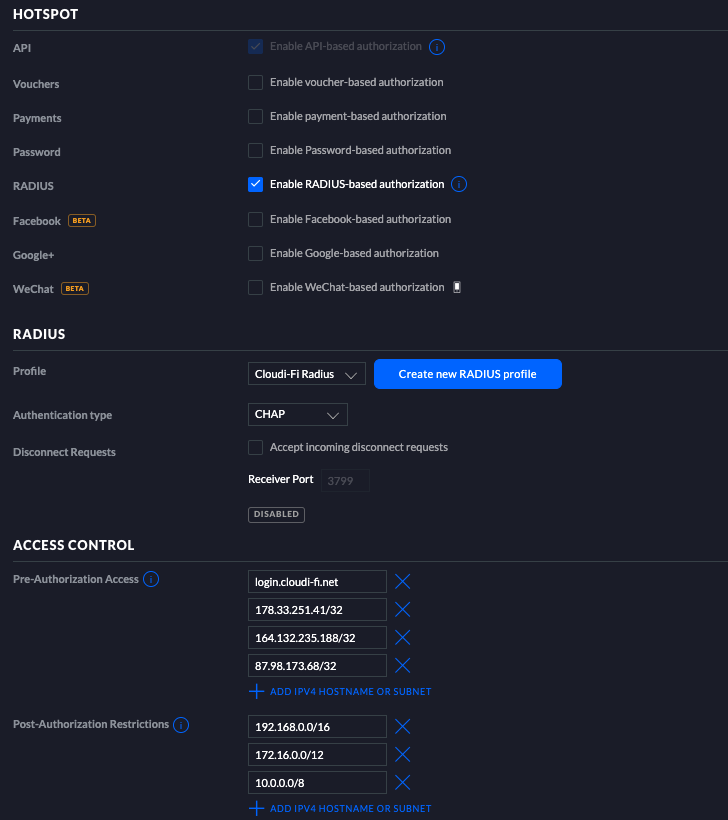Enable Facebook-based authorization checkbox
728x820 pixels.
pyautogui.click(x=255, y=219)
